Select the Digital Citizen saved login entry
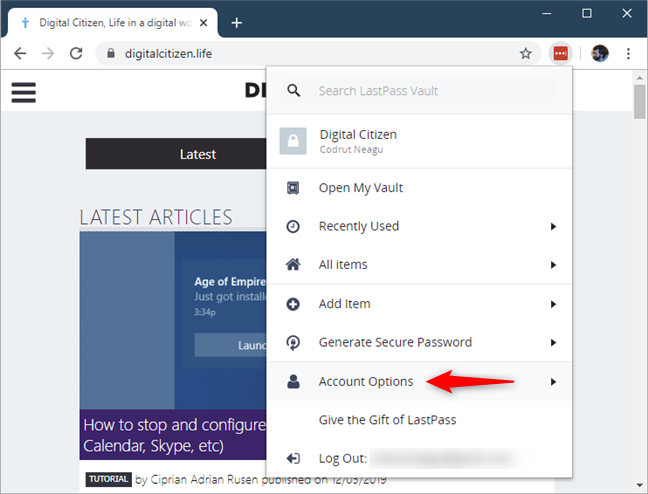The width and height of the screenshot is (648, 494). coord(419,141)
